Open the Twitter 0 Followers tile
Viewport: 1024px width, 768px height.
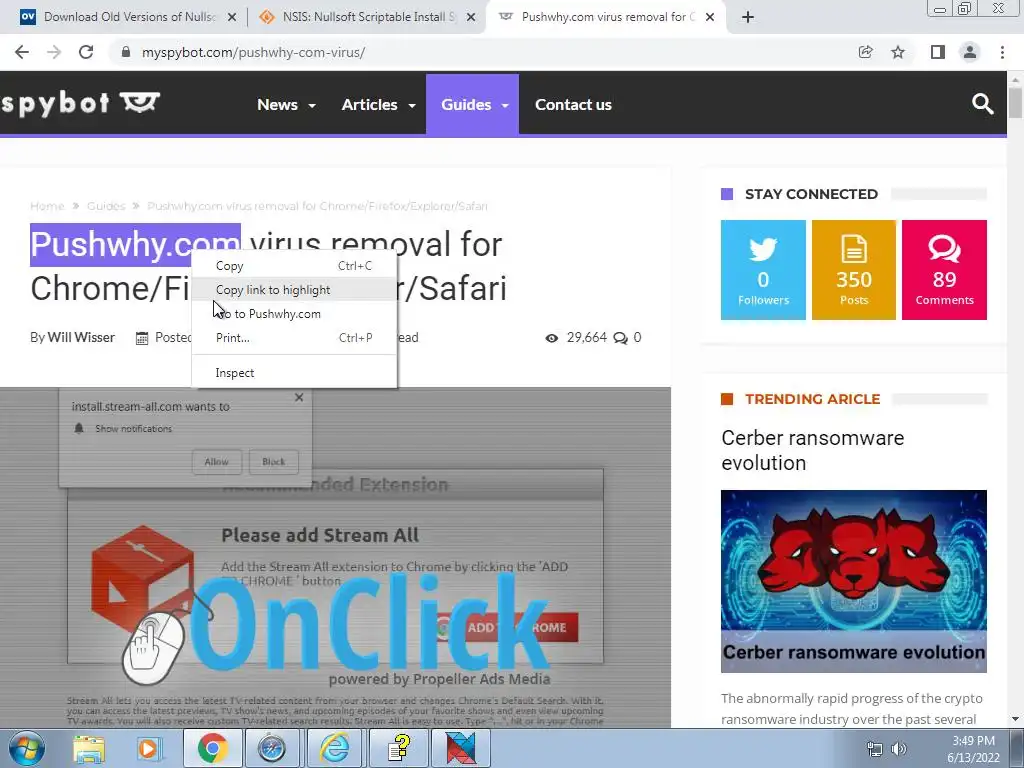point(763,270)
